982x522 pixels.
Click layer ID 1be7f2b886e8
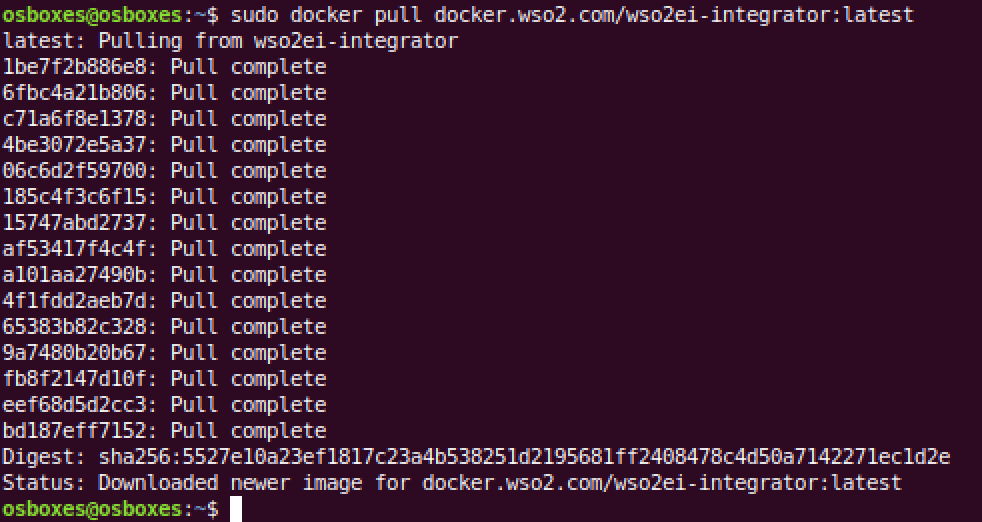click(80, 67)
